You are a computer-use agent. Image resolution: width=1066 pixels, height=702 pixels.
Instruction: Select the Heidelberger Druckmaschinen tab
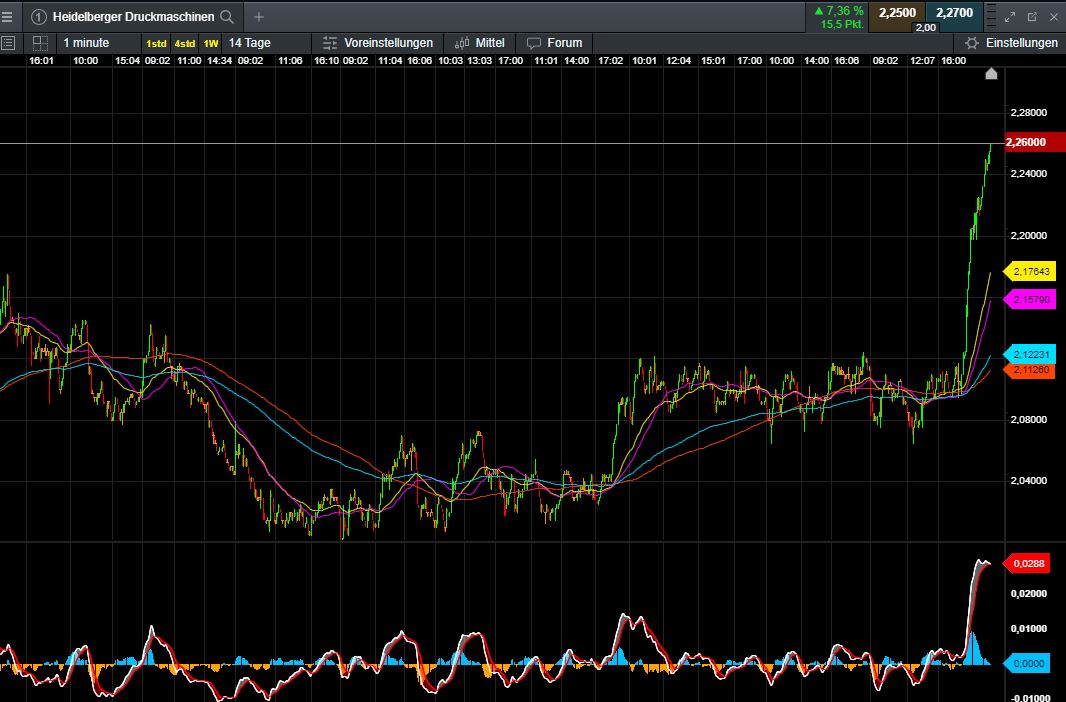coord(132,17)
